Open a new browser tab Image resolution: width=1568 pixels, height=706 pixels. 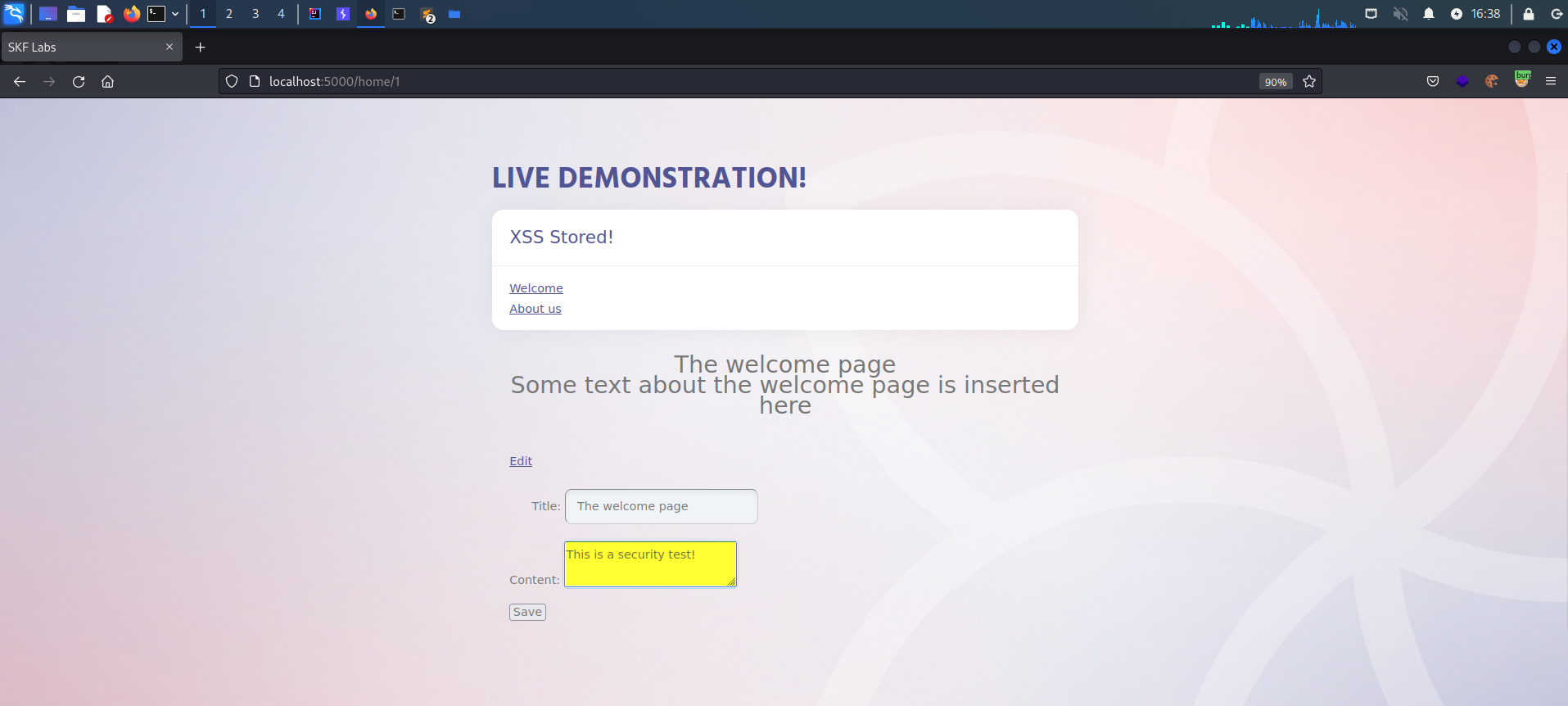(200, 48)
